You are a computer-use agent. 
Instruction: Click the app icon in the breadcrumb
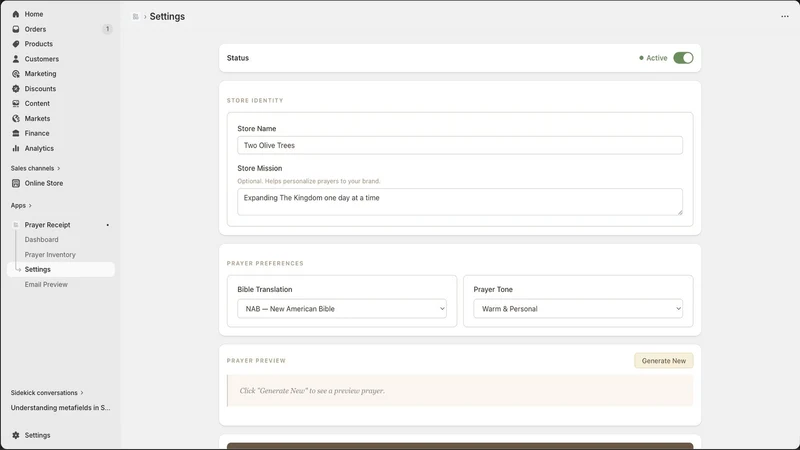tap(135, 17)
